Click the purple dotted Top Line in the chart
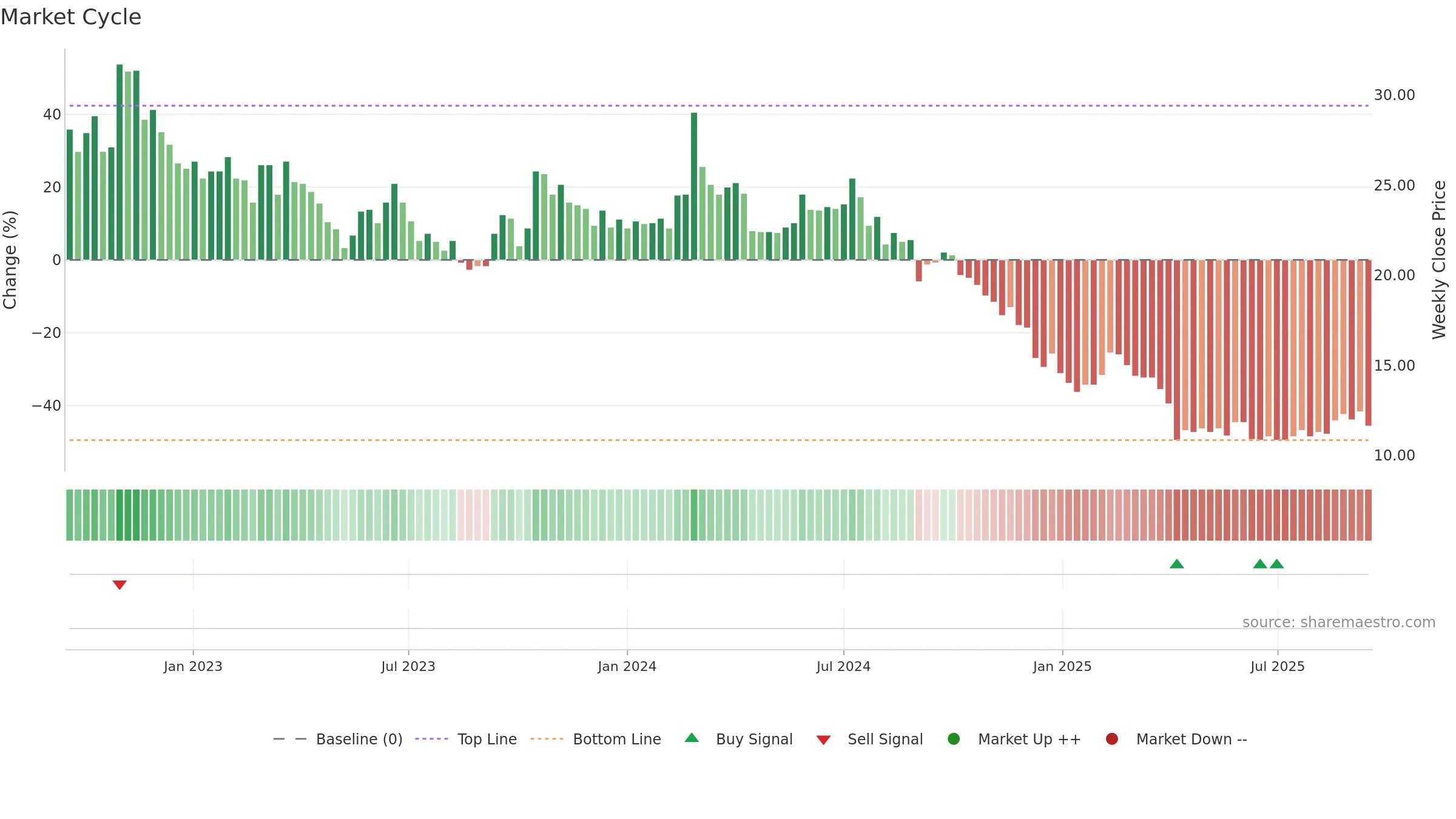Screen dimensions: 1456x819 (719, 106)
